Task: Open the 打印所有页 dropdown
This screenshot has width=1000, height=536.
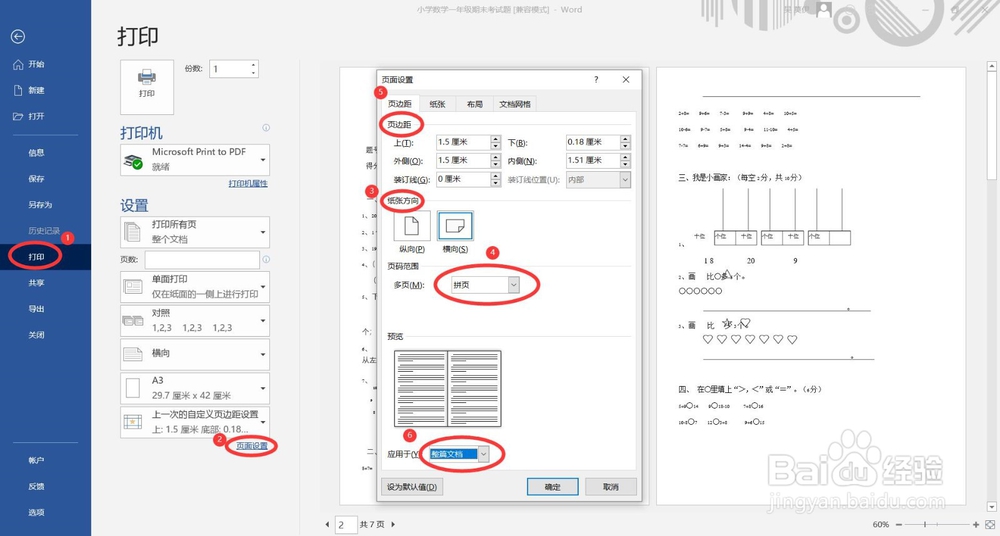Action: [x=195, y=232]
